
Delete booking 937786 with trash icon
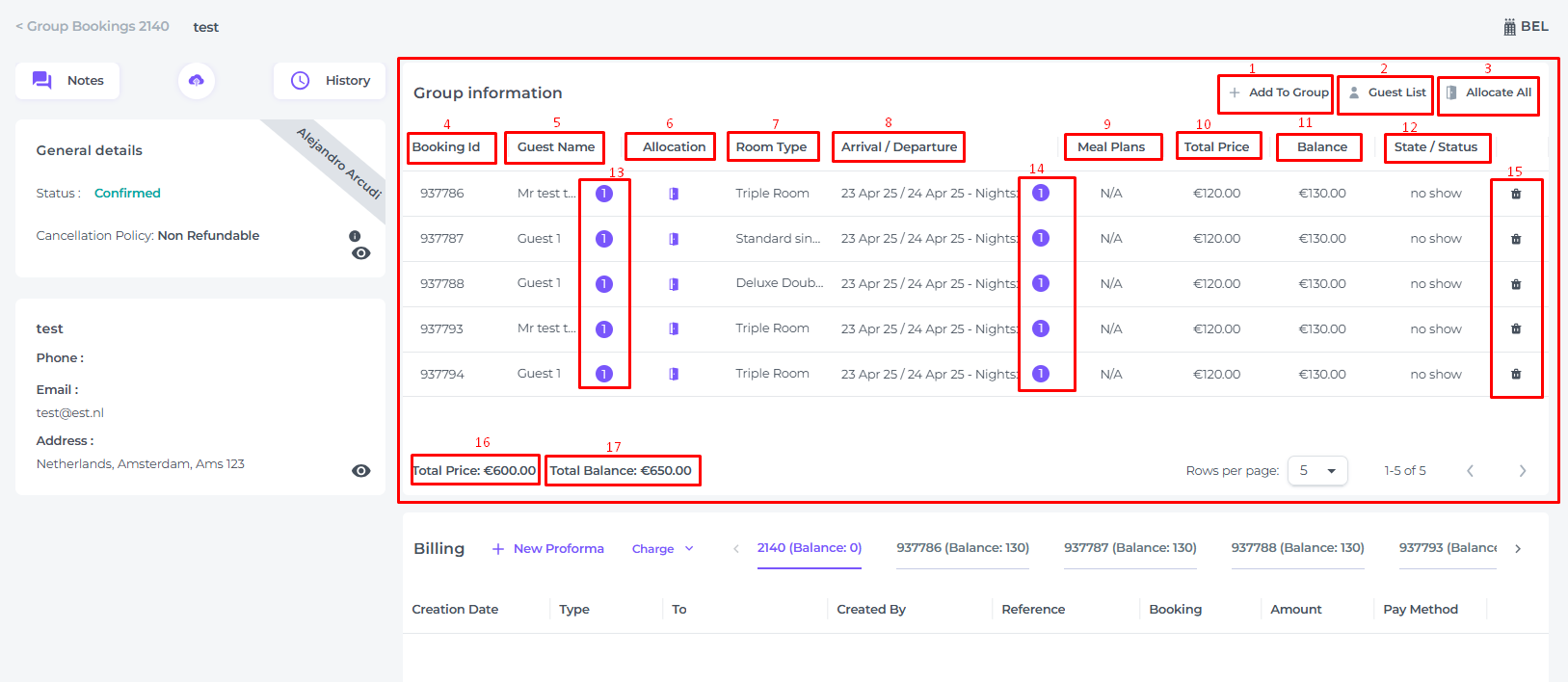(1516, 194)
